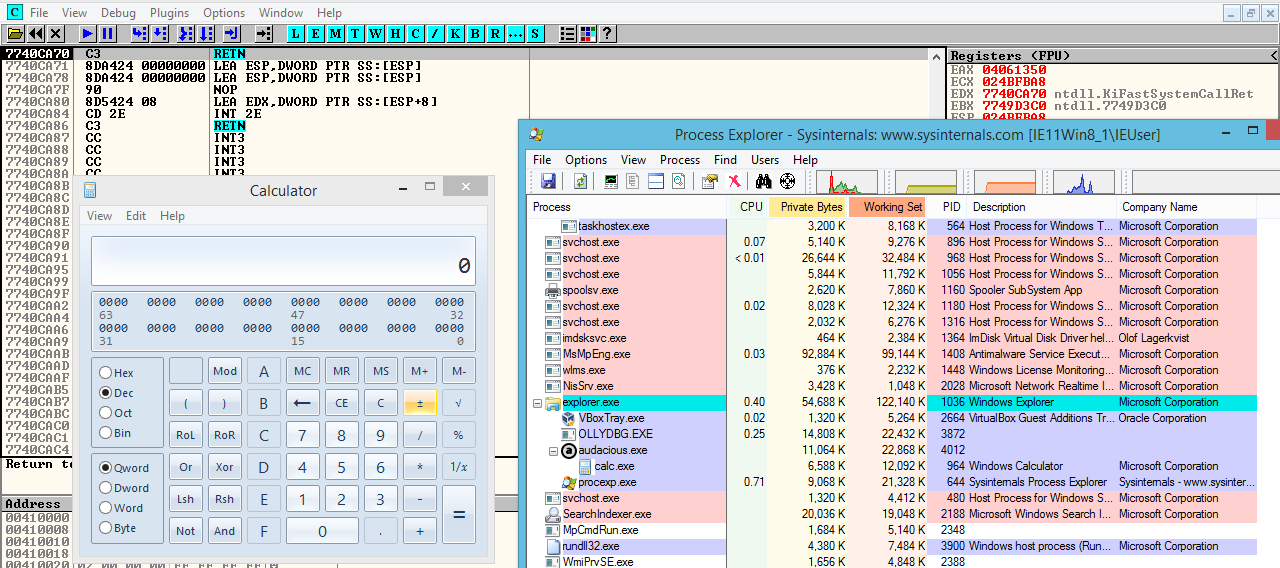Pause execution in OllyDbg toolbar
Screen dimensions: 1280x568
[x=108, y=34]
